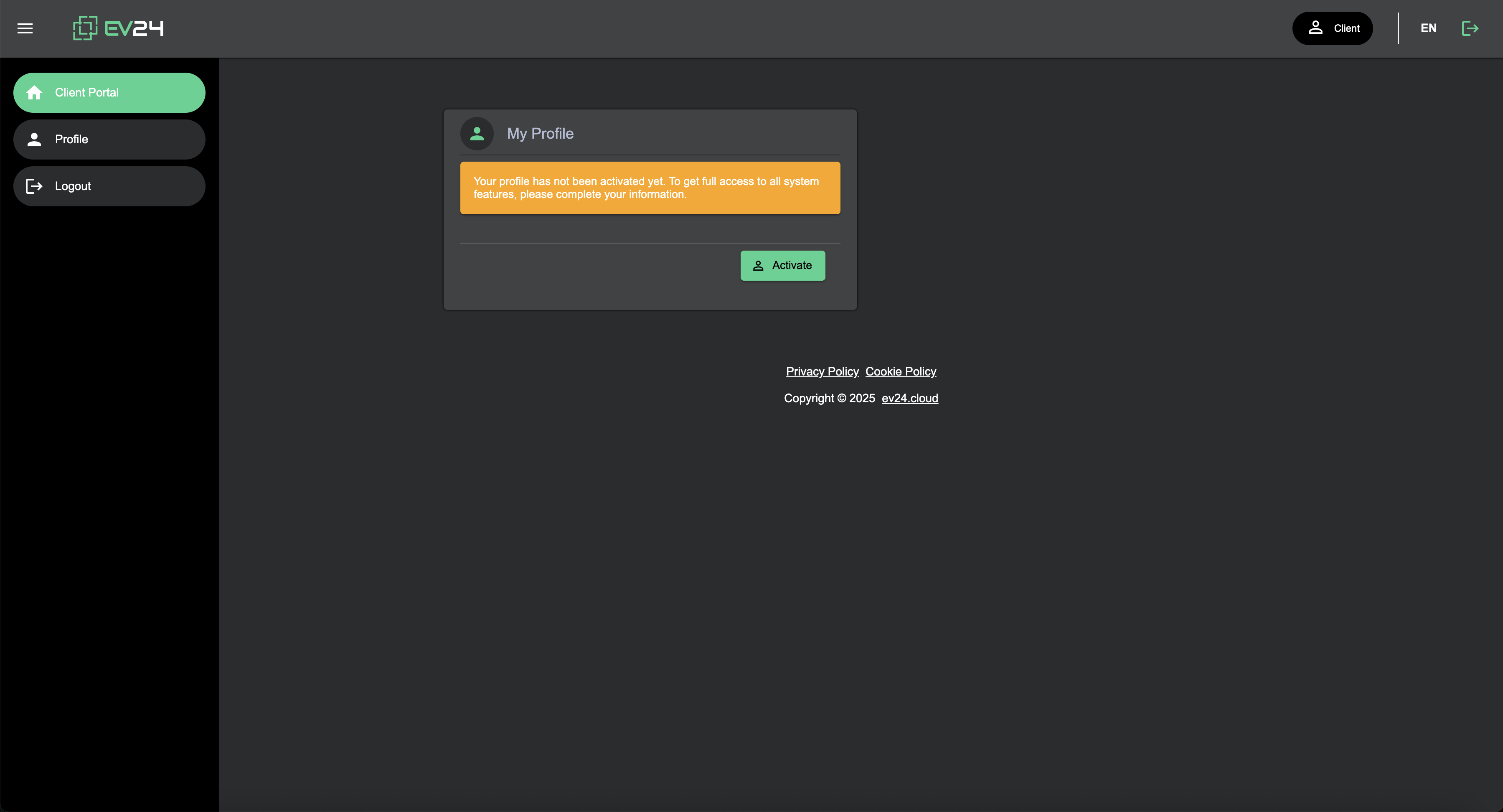Open the Profile menu item
This screenshot has height=812, width=1503.
(x=110, y=139)
